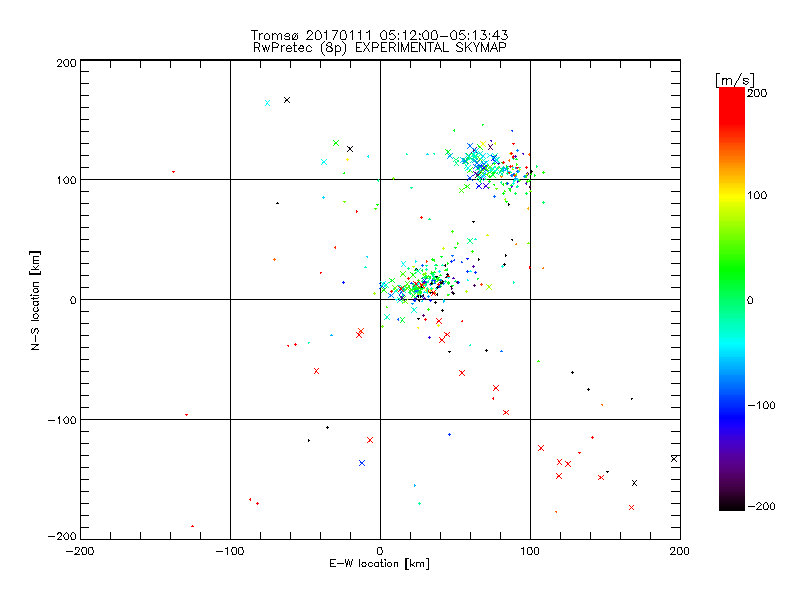Click the 'N-S location [km]' axis label

coord(35,300)
